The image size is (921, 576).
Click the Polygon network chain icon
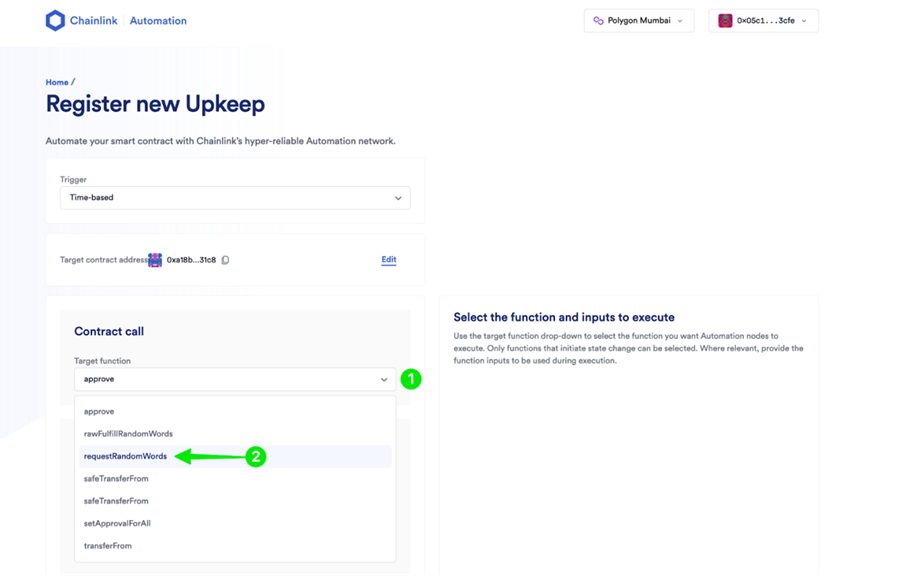[x=598, y=21]
